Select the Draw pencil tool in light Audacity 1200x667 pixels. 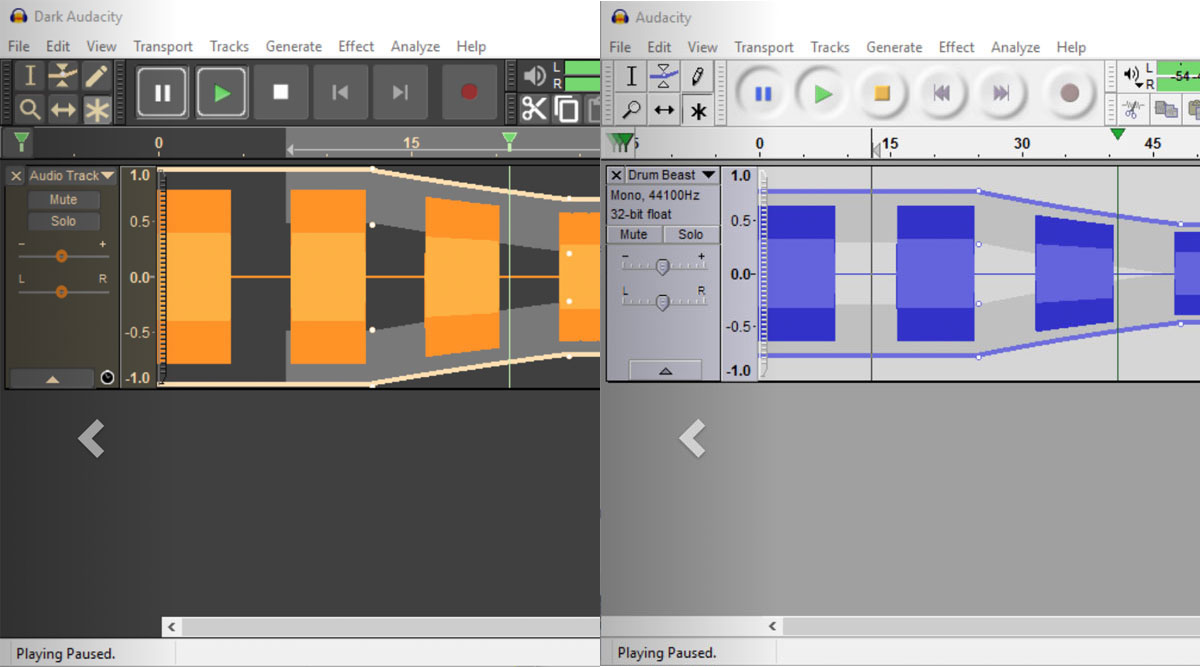pyautogui.click(x=697, y=77)
